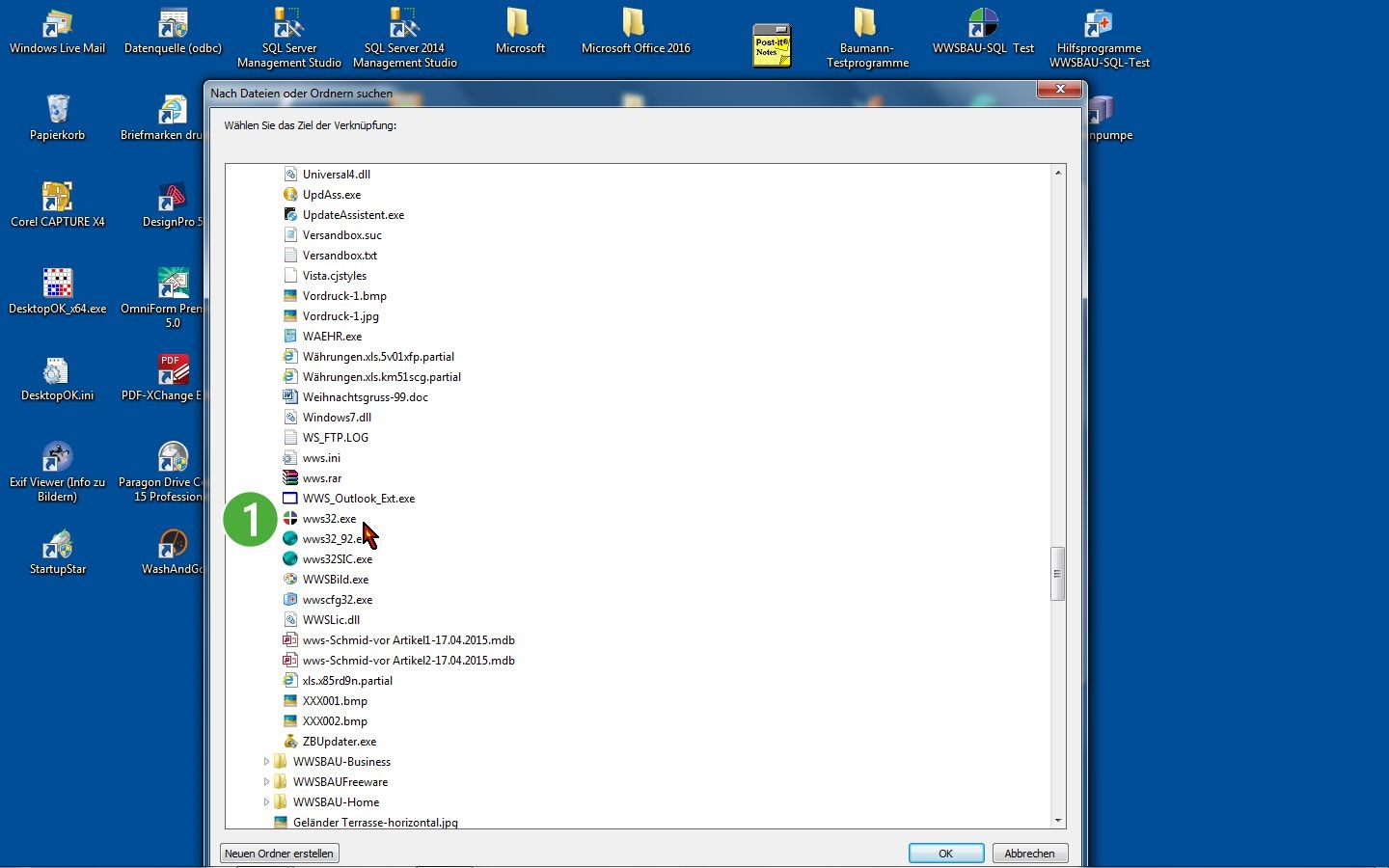Click the file list scrollbar thumb
This screenshot has height=868, width=1389.
tap(1057, 574)
